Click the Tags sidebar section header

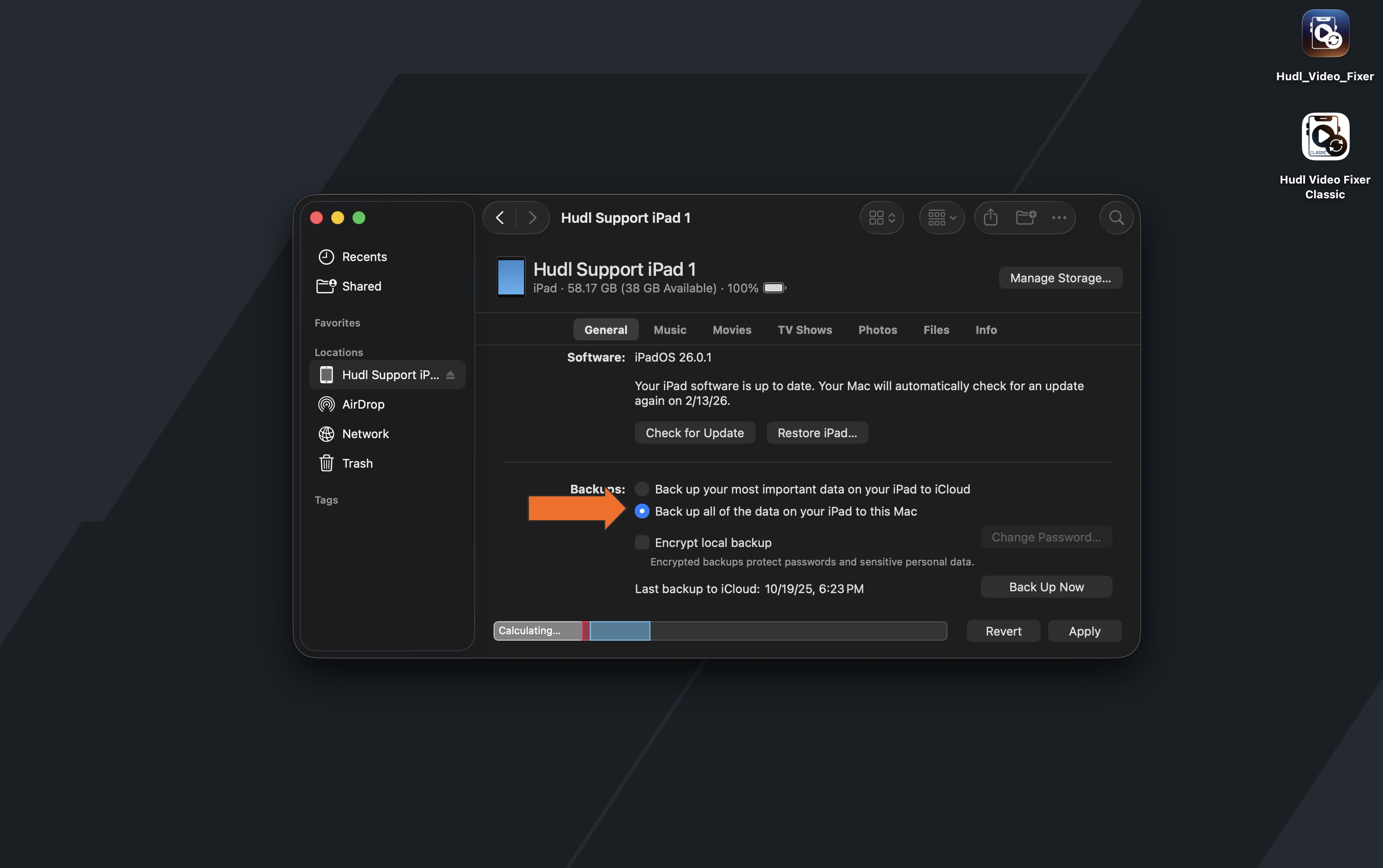(326, 500)
